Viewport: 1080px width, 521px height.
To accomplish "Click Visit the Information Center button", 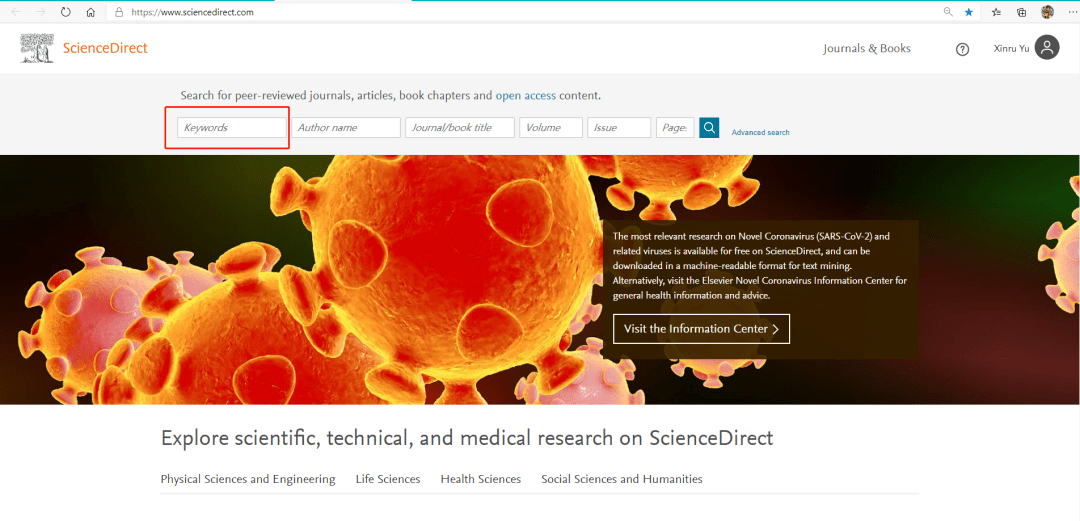I will pyautogui.click(x=701, y=329).
